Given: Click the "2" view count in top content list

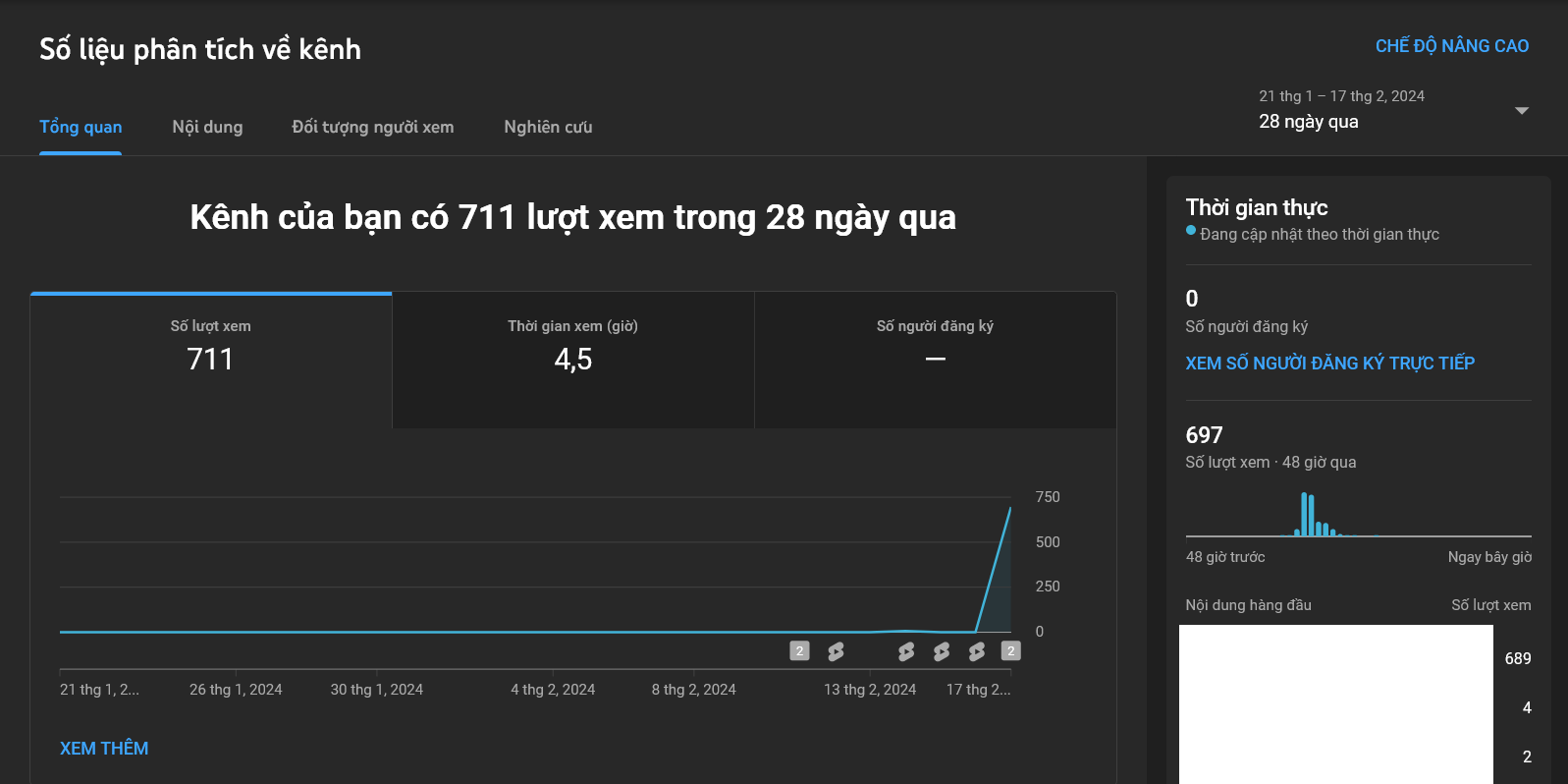Looking at the screenshot, I should [x=1527, y=757].
